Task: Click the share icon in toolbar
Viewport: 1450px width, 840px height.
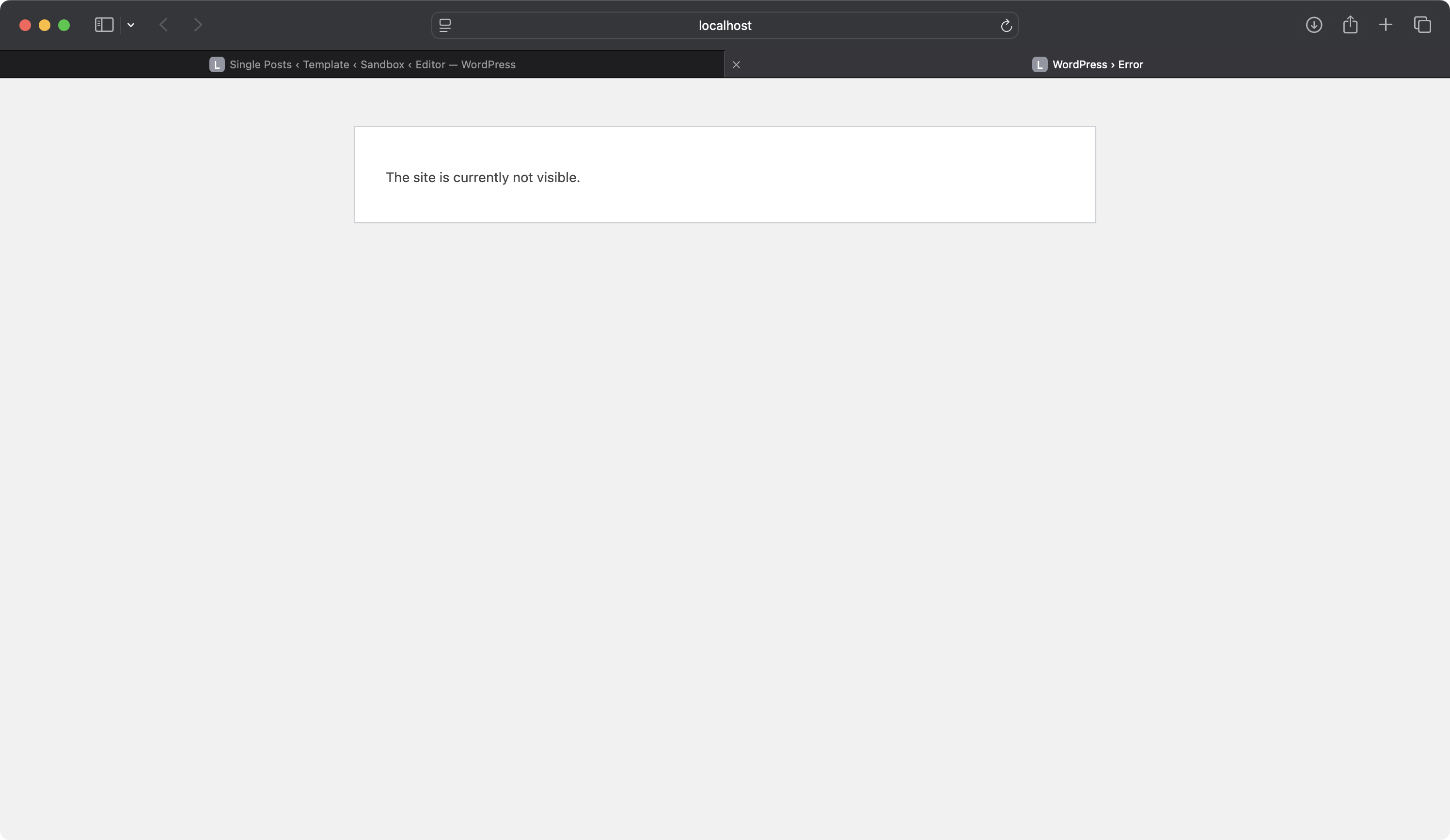Action: [1350, 25]
